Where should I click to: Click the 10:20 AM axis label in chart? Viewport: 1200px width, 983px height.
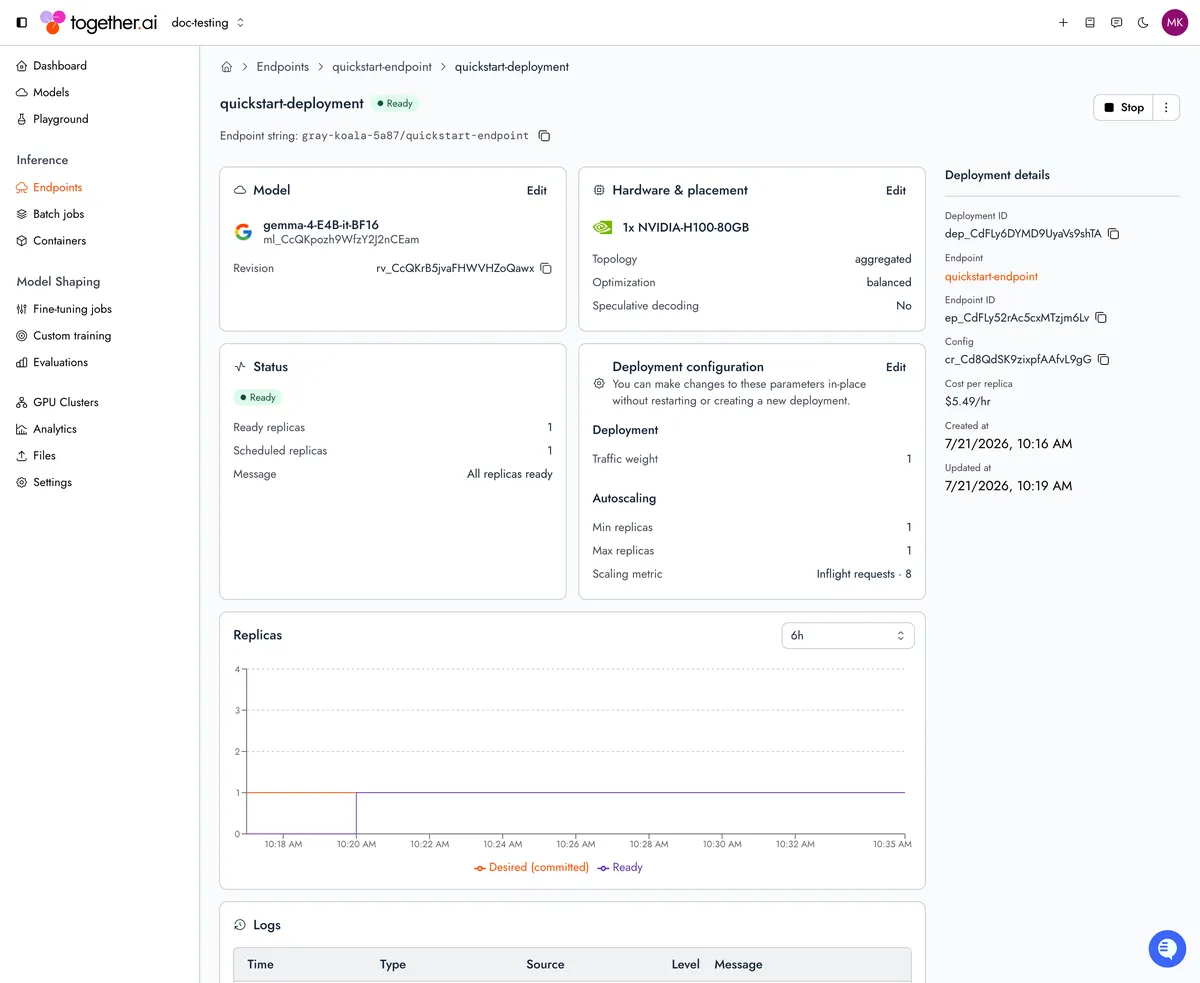tap(356, 844)
